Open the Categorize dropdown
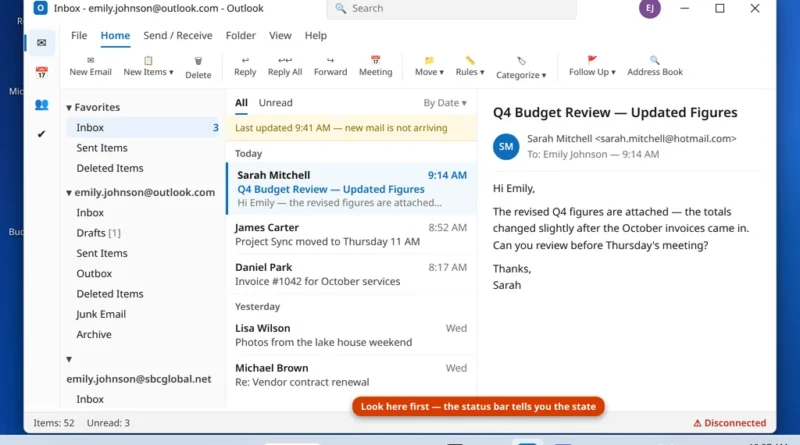This screenshot has width=800, height=445. (521, 68)
